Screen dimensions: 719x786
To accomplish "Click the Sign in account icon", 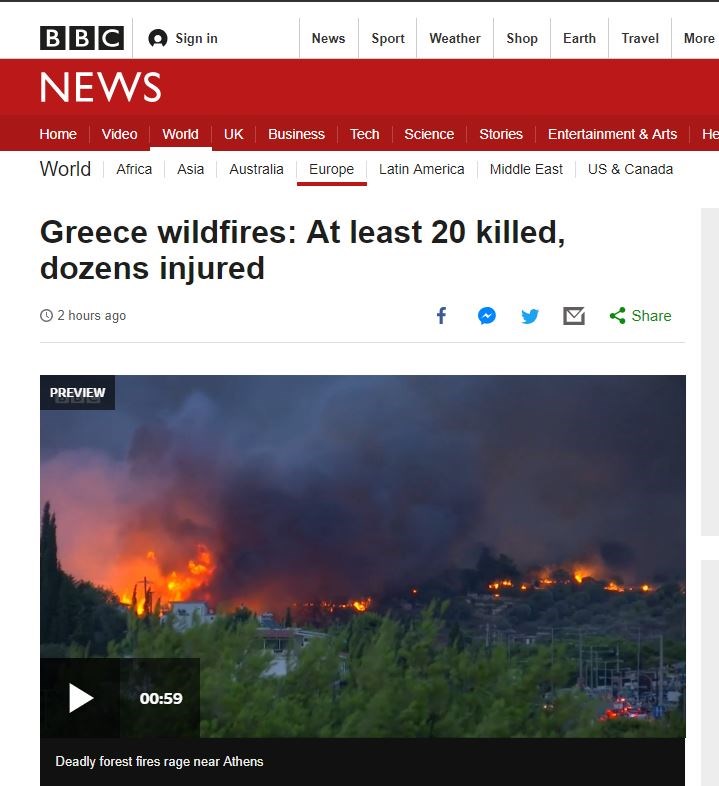I will 157,38.
